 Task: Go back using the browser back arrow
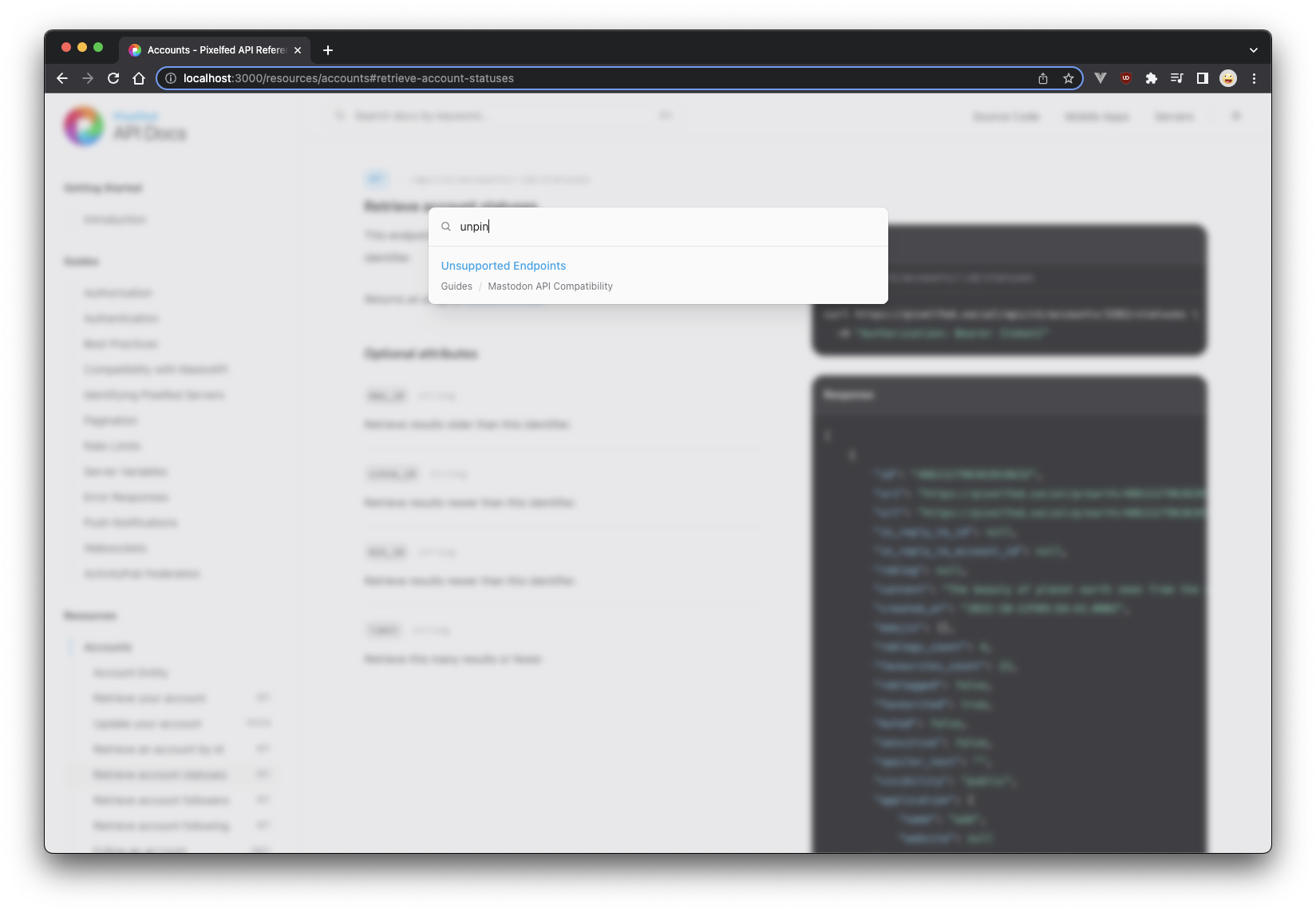[62, 78]
